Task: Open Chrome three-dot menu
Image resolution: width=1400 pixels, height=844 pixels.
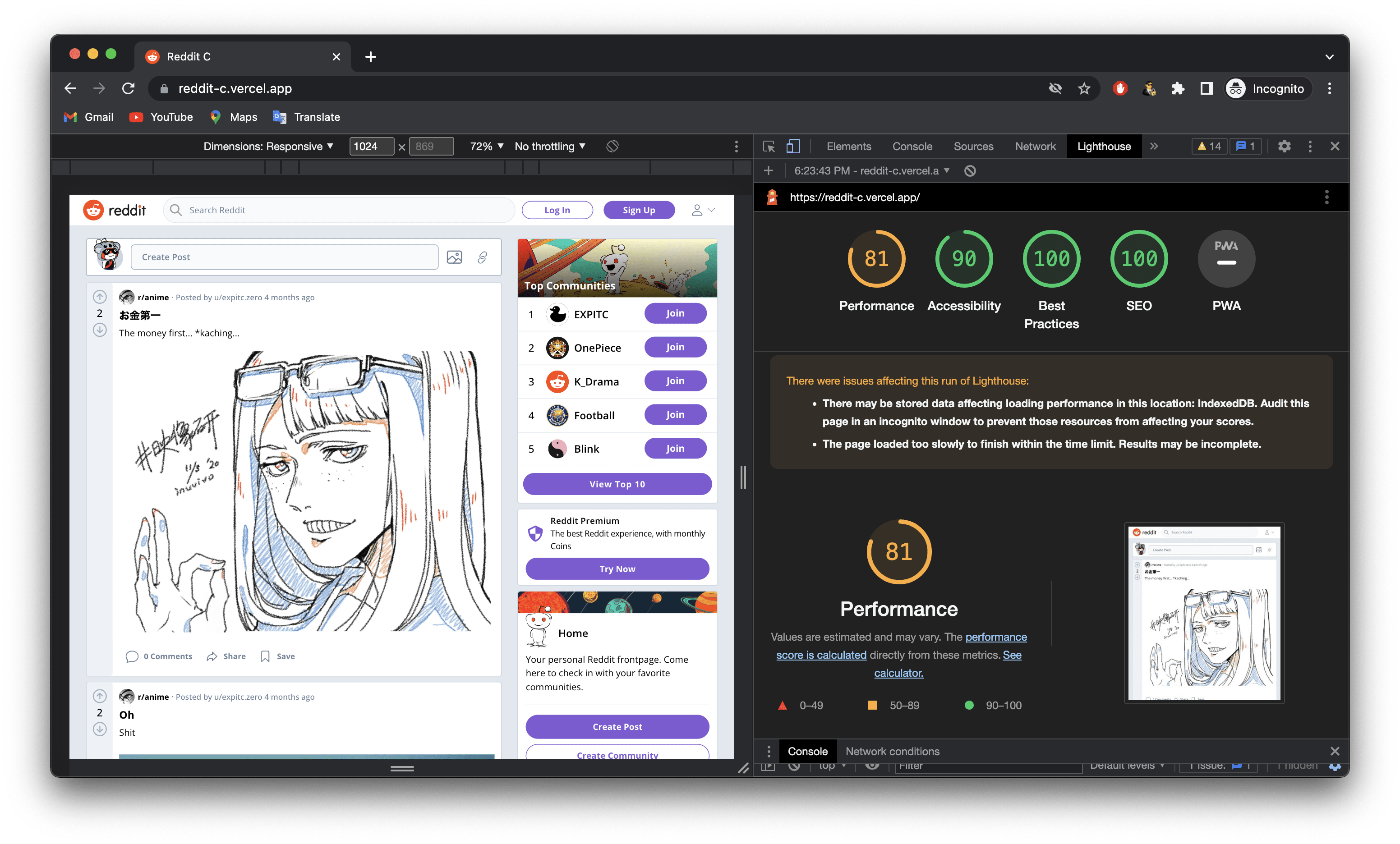Action: (x=1330, y=89)
